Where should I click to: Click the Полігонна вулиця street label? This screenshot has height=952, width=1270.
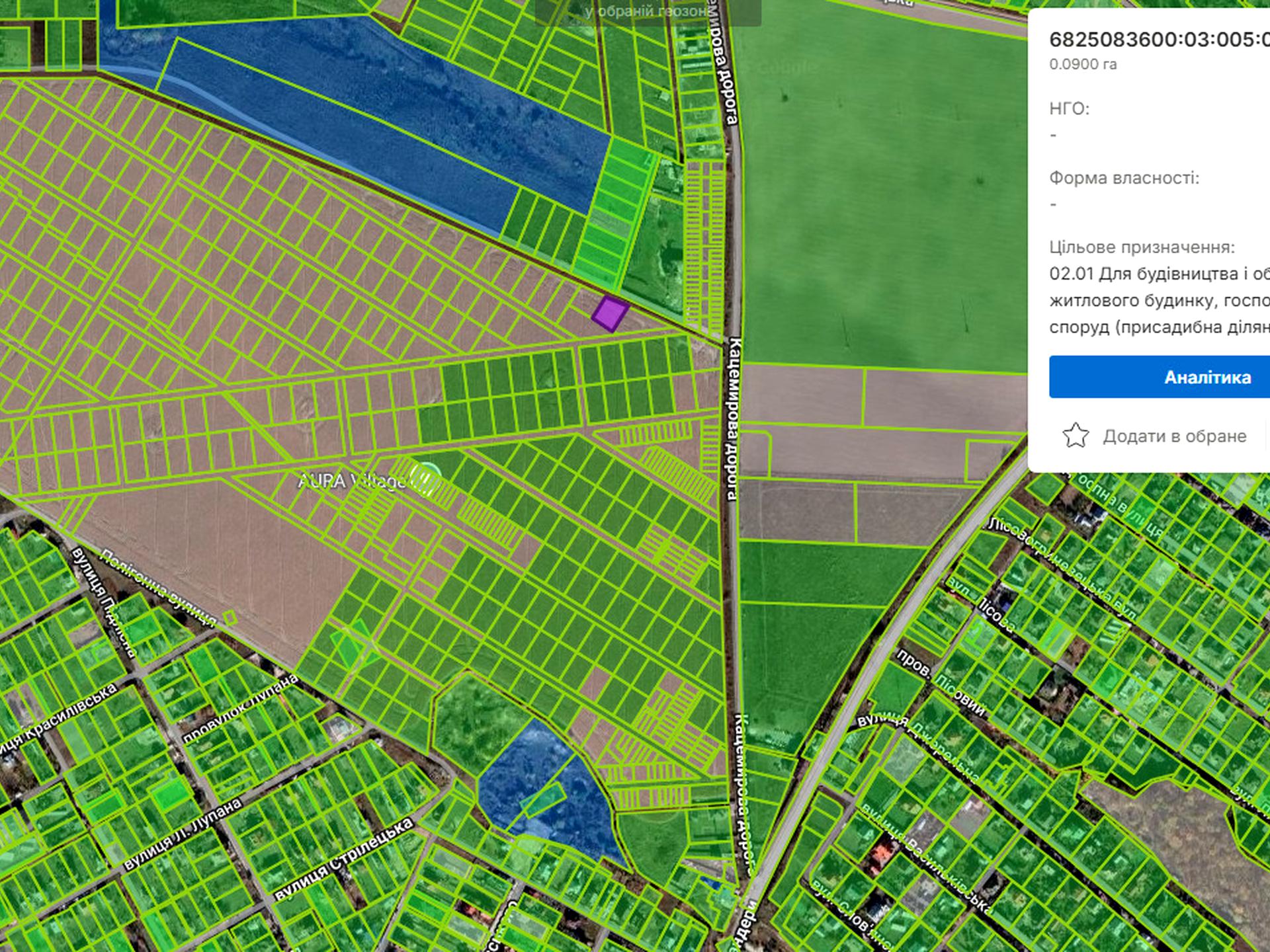158,588
